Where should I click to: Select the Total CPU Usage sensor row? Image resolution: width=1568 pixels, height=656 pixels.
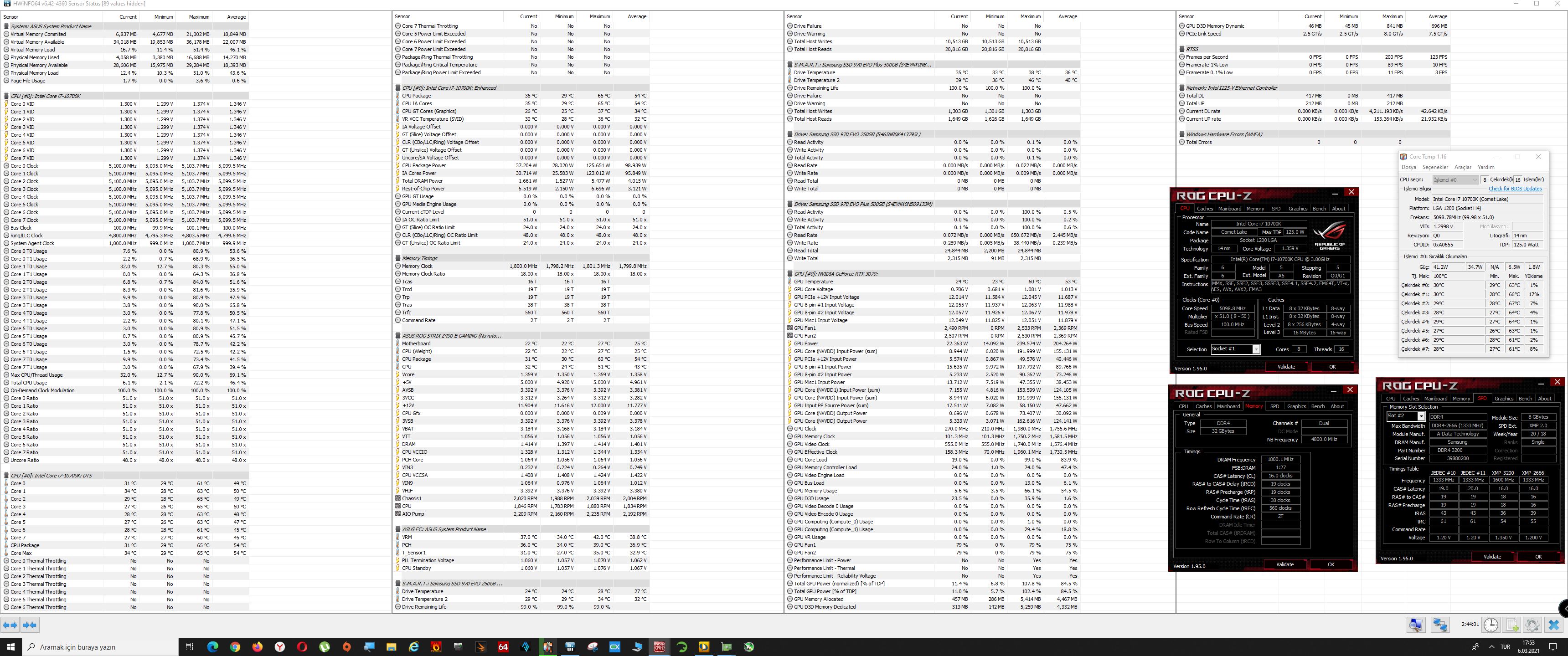pos(126,383)
